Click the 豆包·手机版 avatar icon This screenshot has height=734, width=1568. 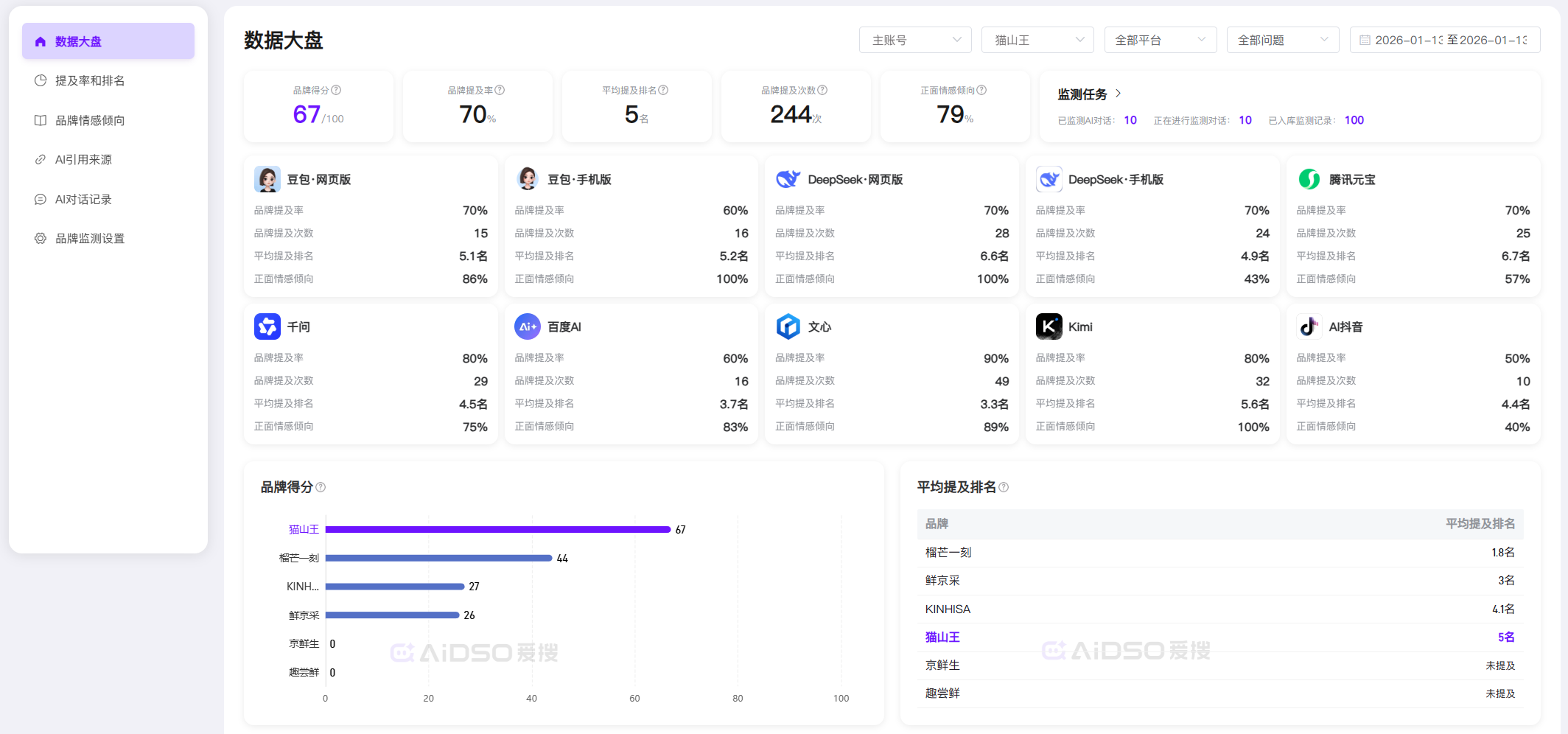point(528,179)
